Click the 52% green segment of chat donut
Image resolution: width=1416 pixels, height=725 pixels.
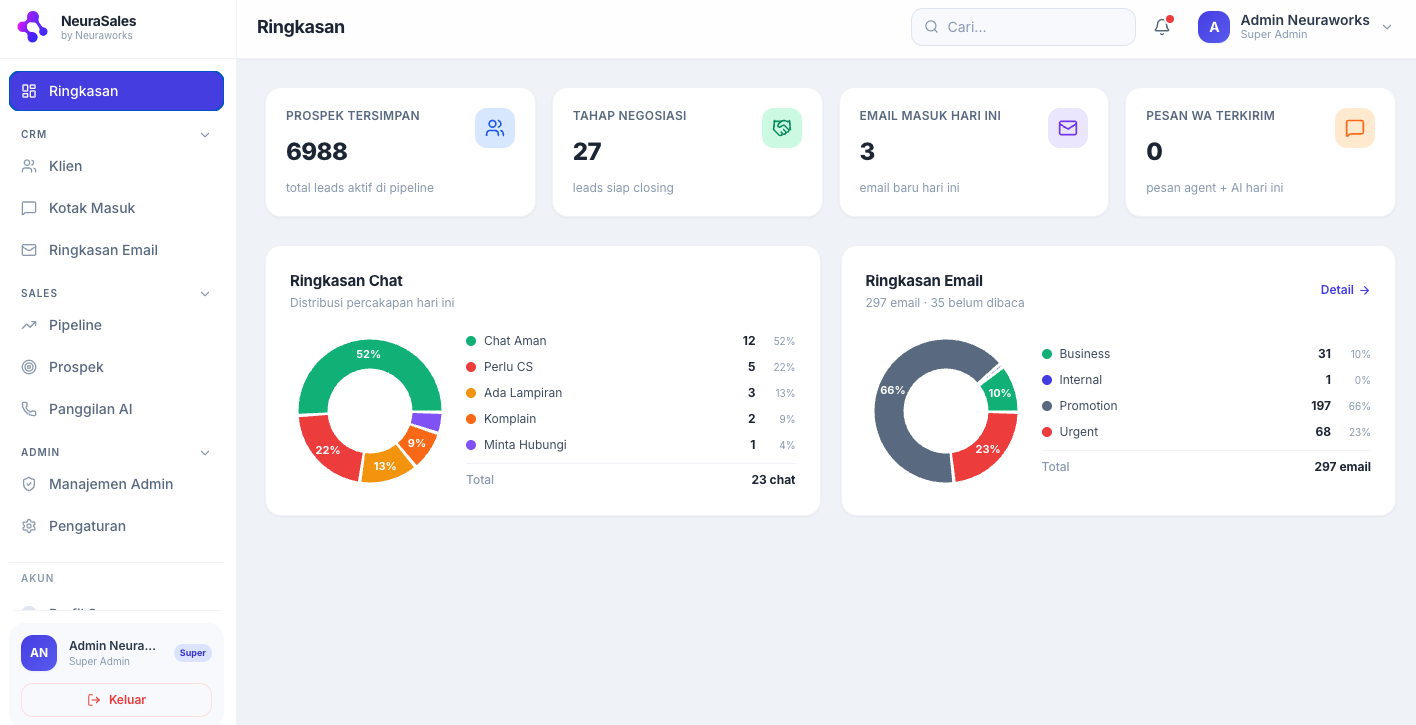368,355
